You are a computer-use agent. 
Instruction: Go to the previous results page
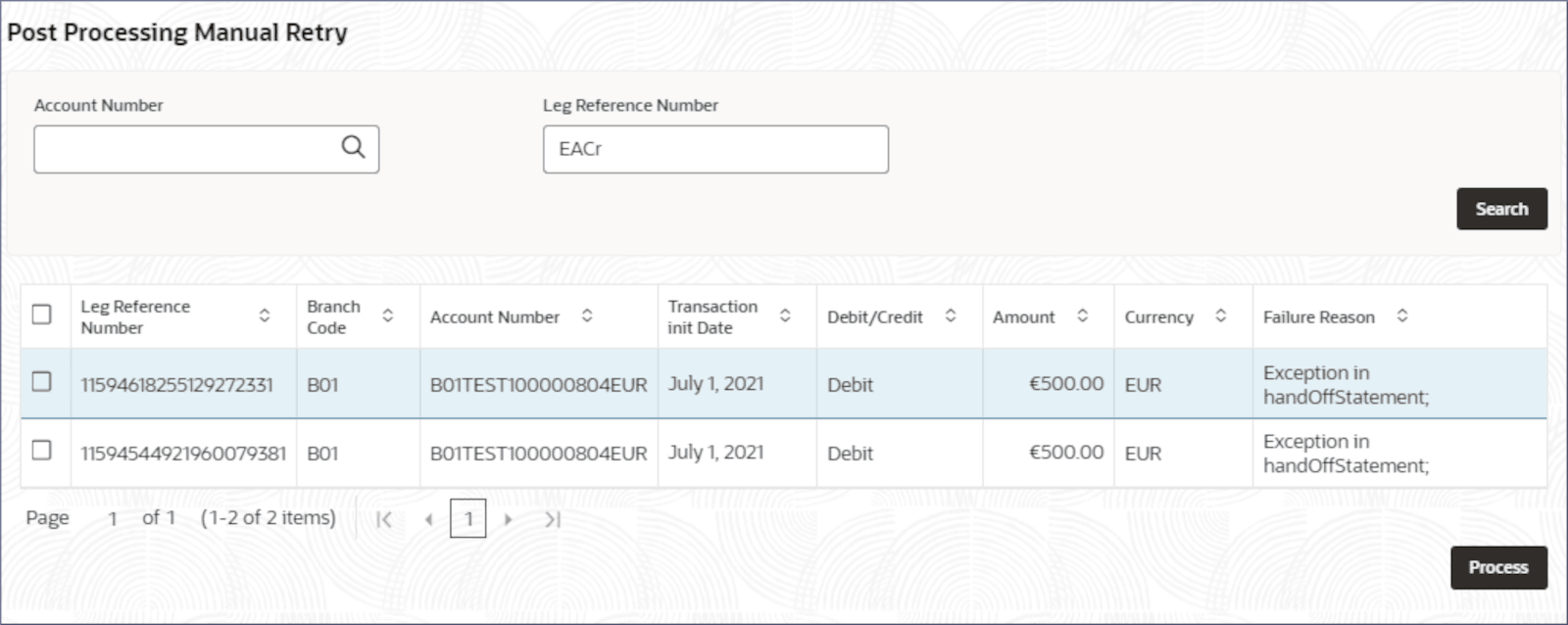point(428,519)
